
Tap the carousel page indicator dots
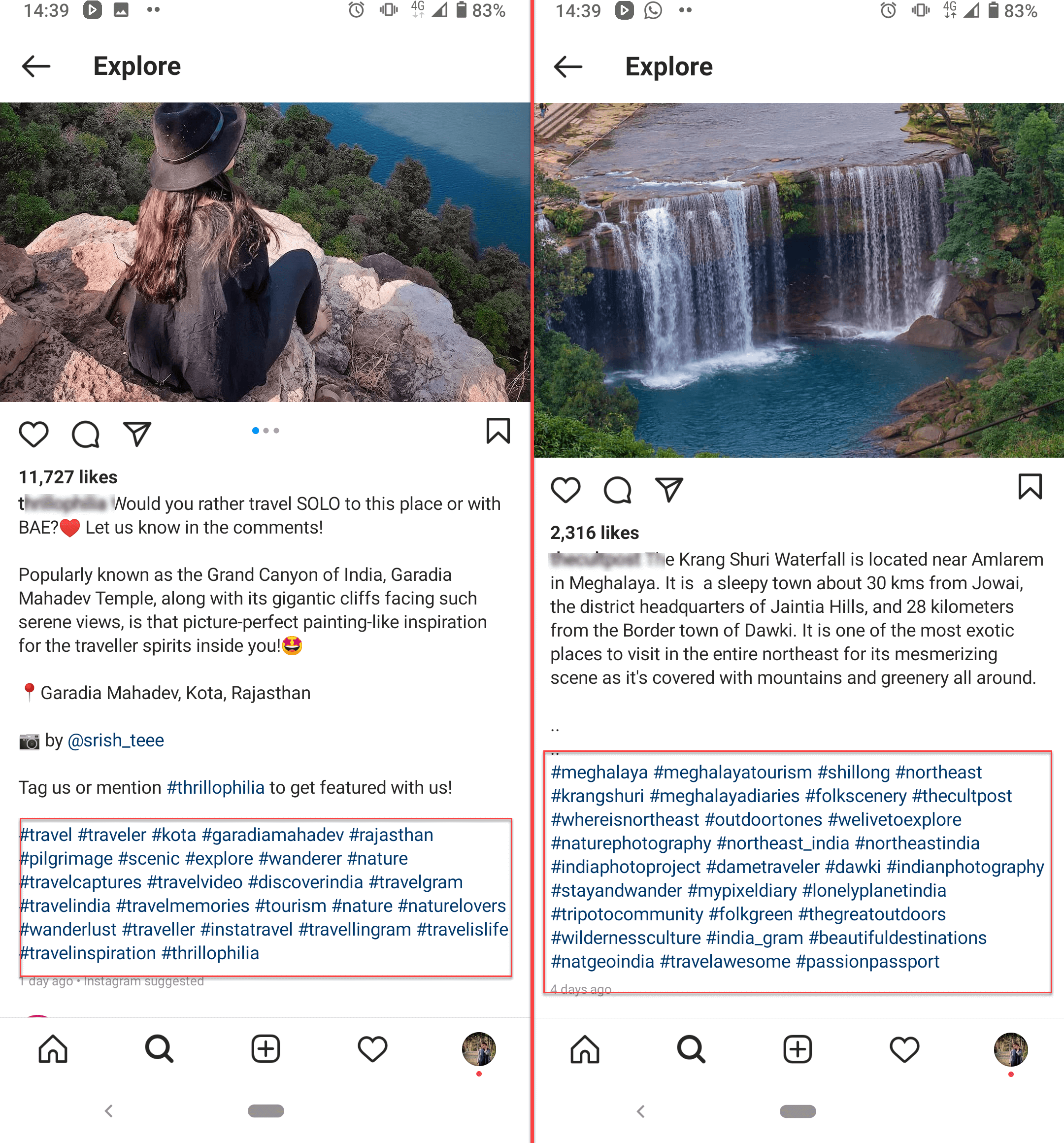coord(266,431)
